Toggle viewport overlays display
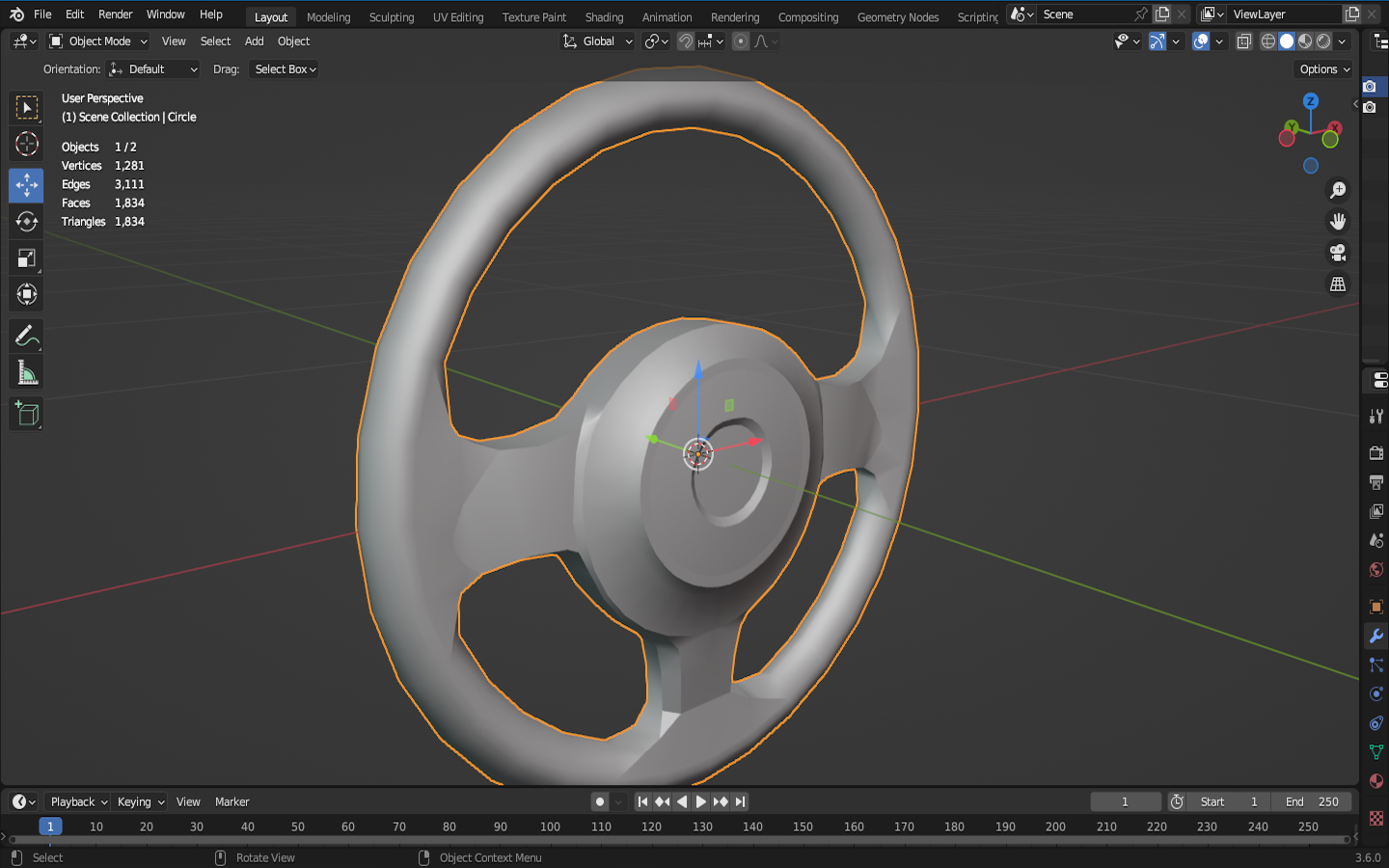This screenshot has height=868, width=1389. tap(1201, 41)
